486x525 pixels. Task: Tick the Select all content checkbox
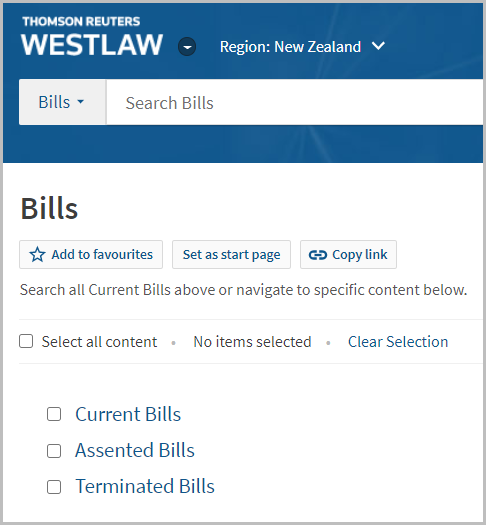click(x=26, y=342)
